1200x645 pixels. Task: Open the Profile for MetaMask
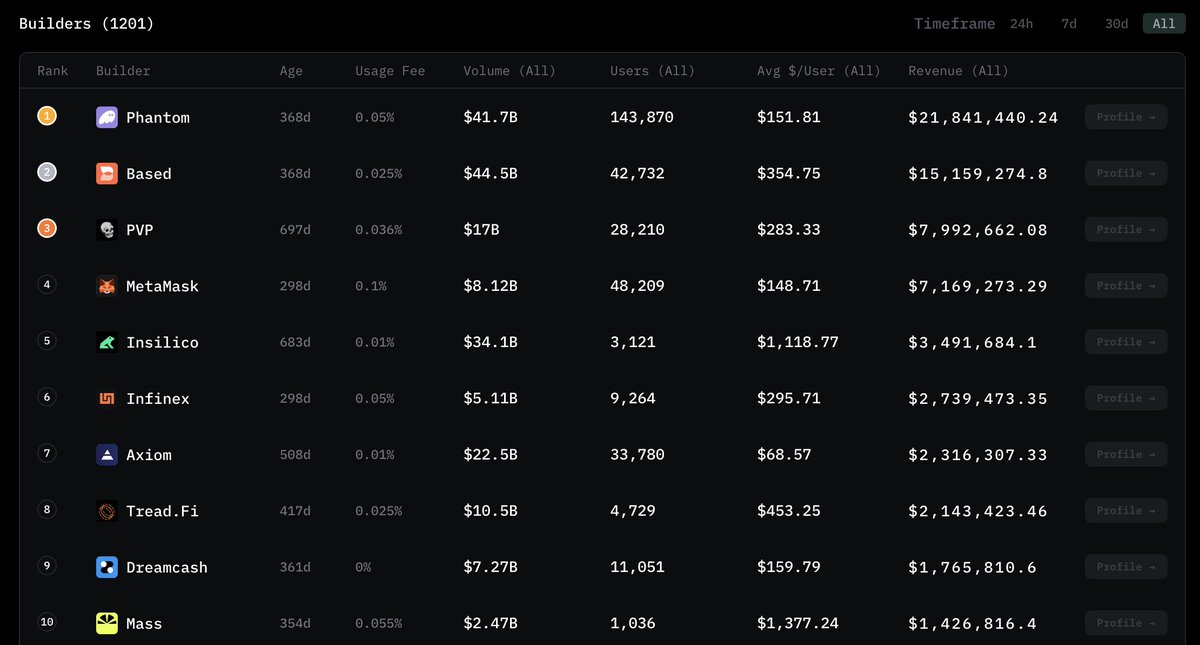point(1126,286)
